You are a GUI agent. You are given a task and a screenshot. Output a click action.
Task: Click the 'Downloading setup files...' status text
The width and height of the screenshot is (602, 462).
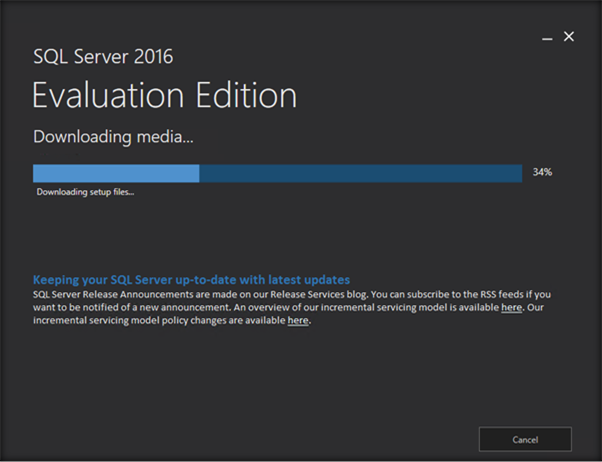click(85, 192)
